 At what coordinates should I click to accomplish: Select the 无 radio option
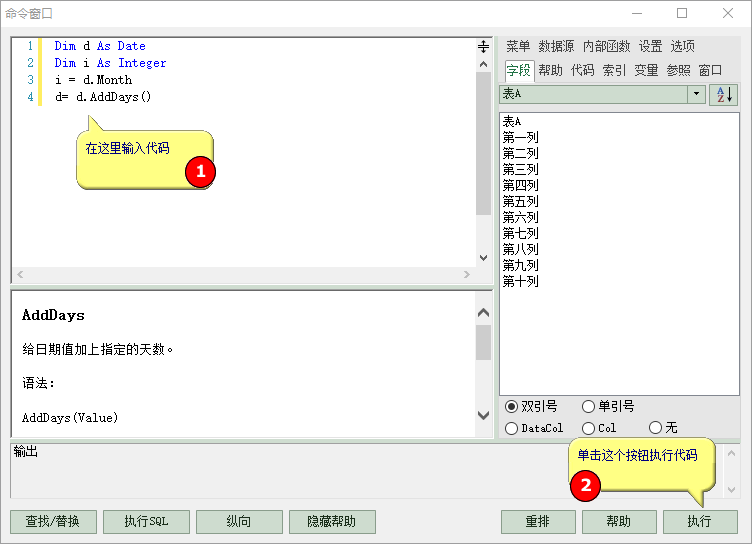[x=656, y=428]
